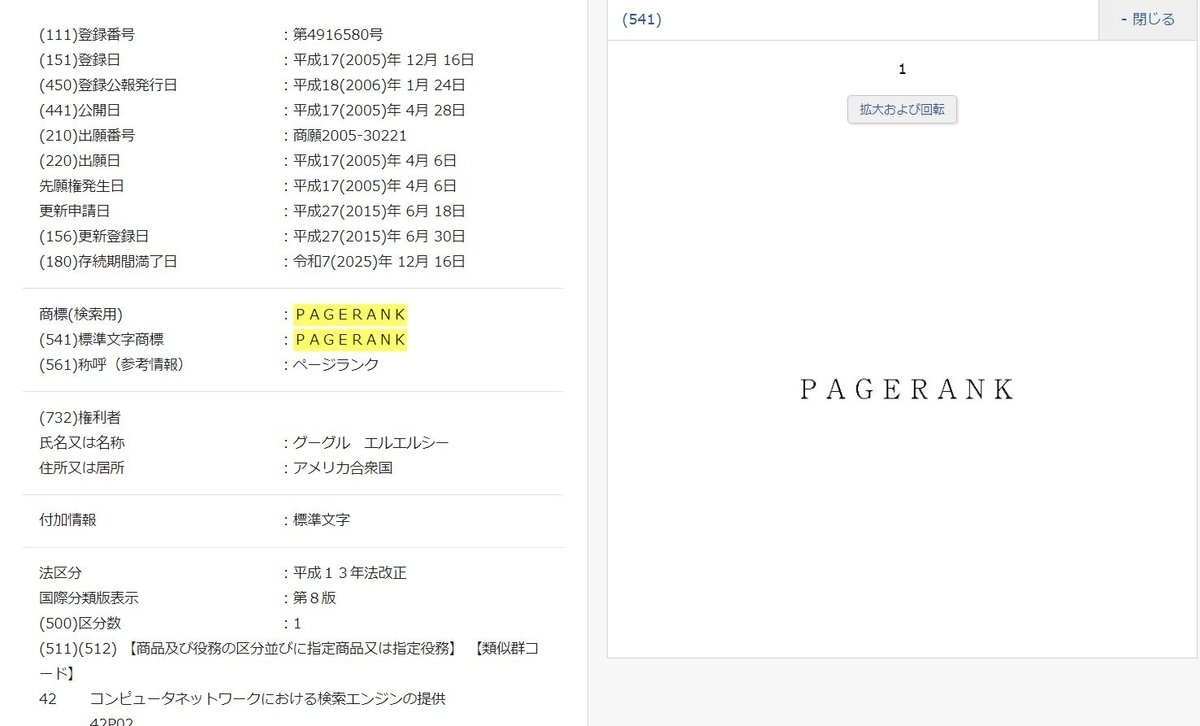The width and height of the screenshot is (1200, 726).
Task: Select renewal application date 平成27(2015)年 6月 18日
Action: tap(379, 211)
